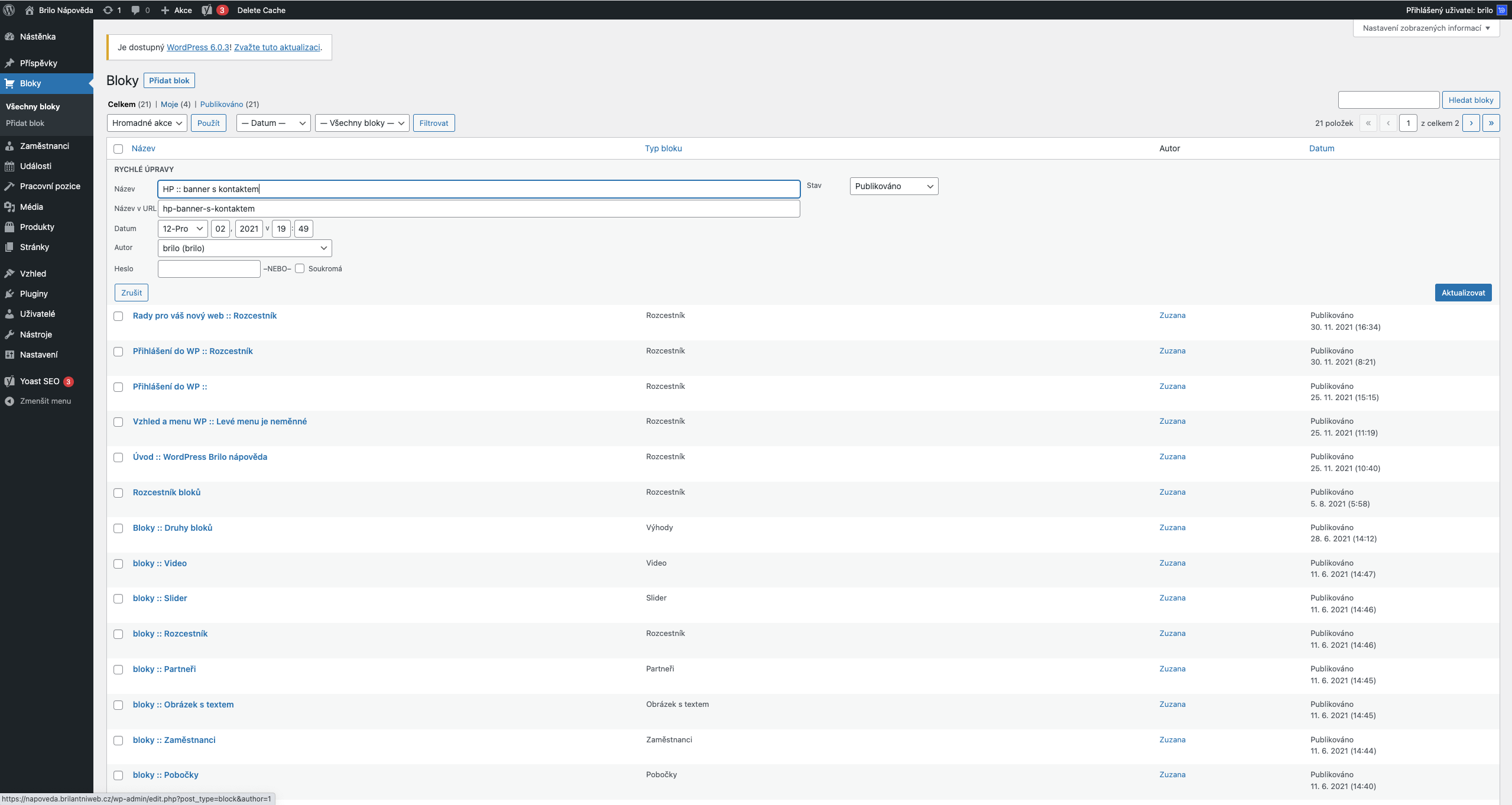Viewport: 1512px width, 805px height.
Task: Tick the Soukromá checkbox
Action: pos(300,268)
